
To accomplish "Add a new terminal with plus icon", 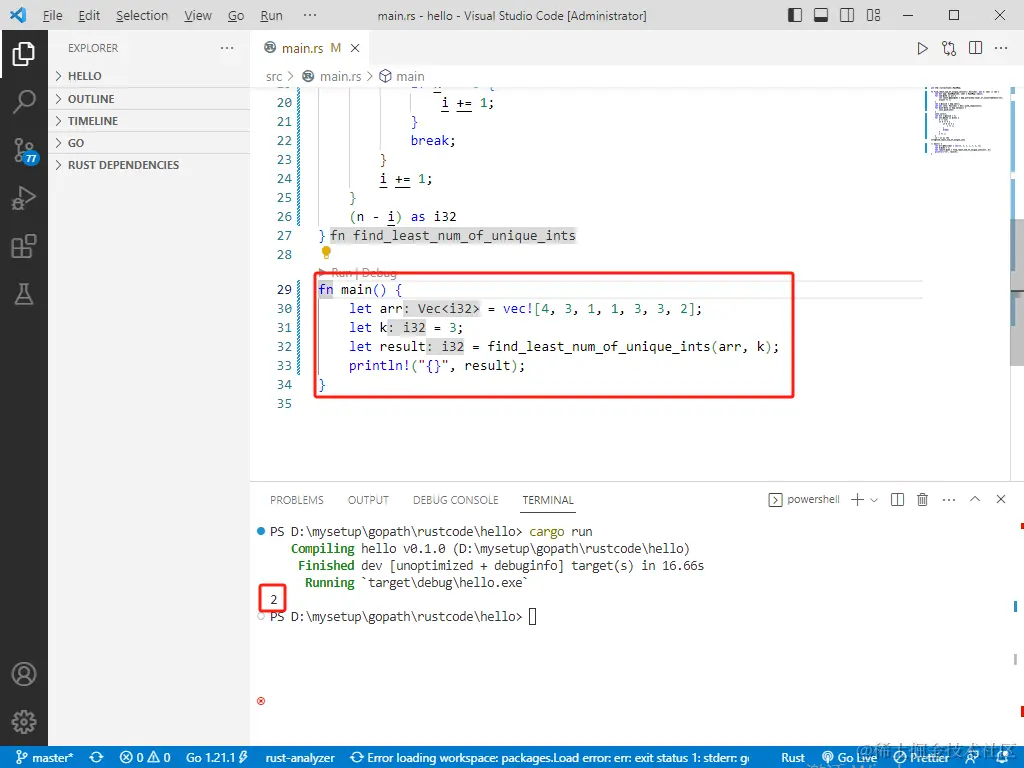I will [x=857, y=500].
